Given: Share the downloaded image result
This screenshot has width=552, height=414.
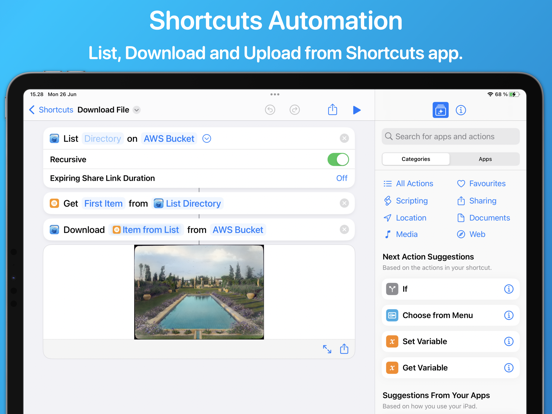Looking at the screenshot, I should click(344, 349).
